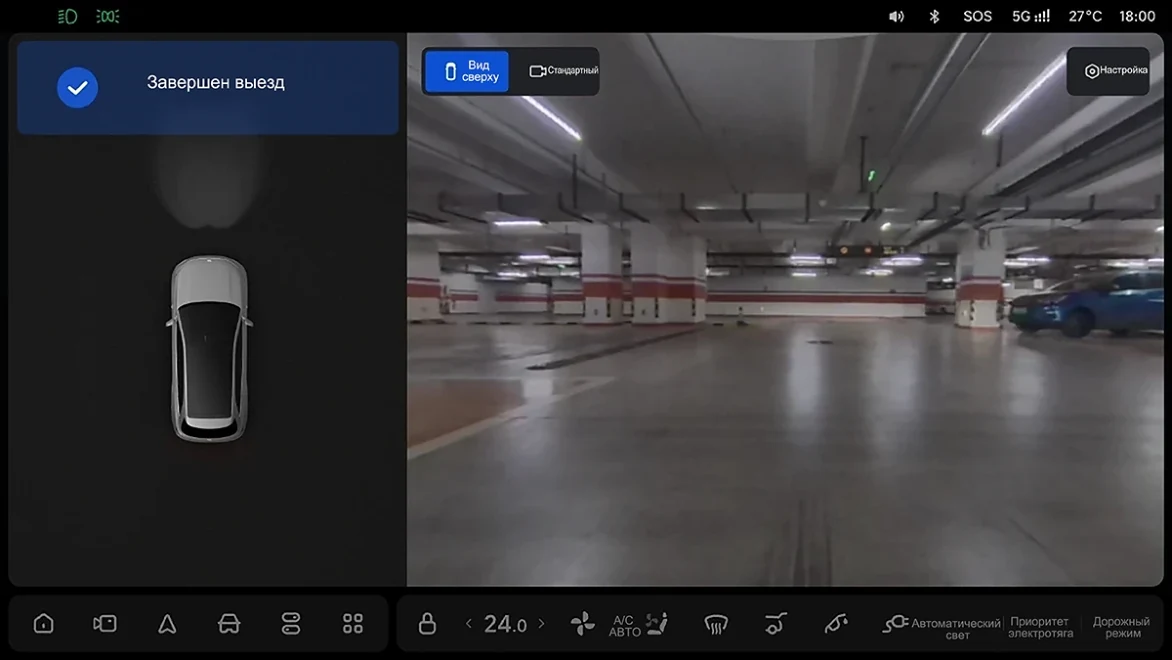This screenshot has height=660, width=1172.
Task: Switch to Стандартный camera view tab
Action: (x=564, y=71)
